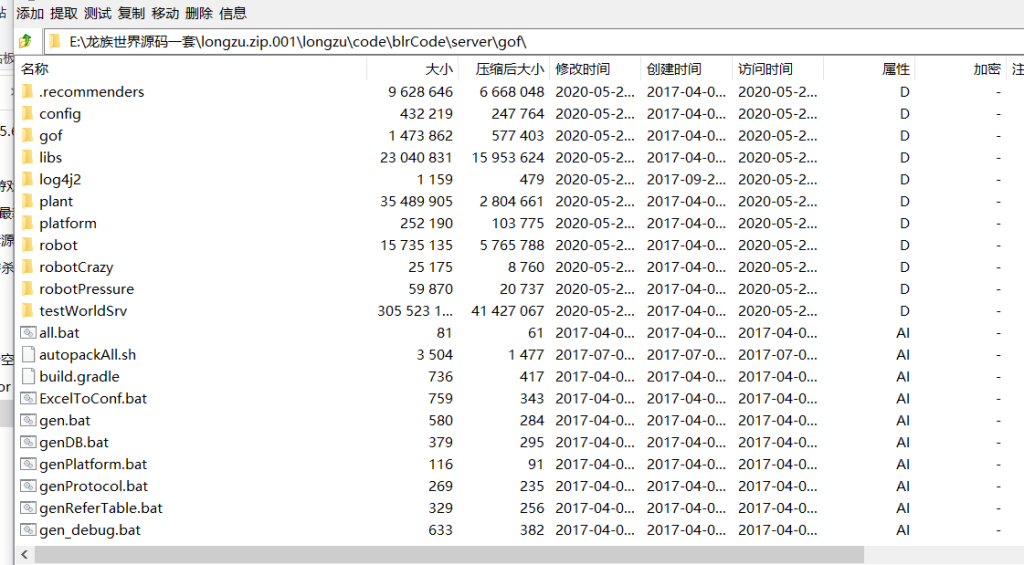Image resolution: width=1024 pixels, height=565 pixels.
Task: Click the D attribute of config
Action: tap(904, 114)
